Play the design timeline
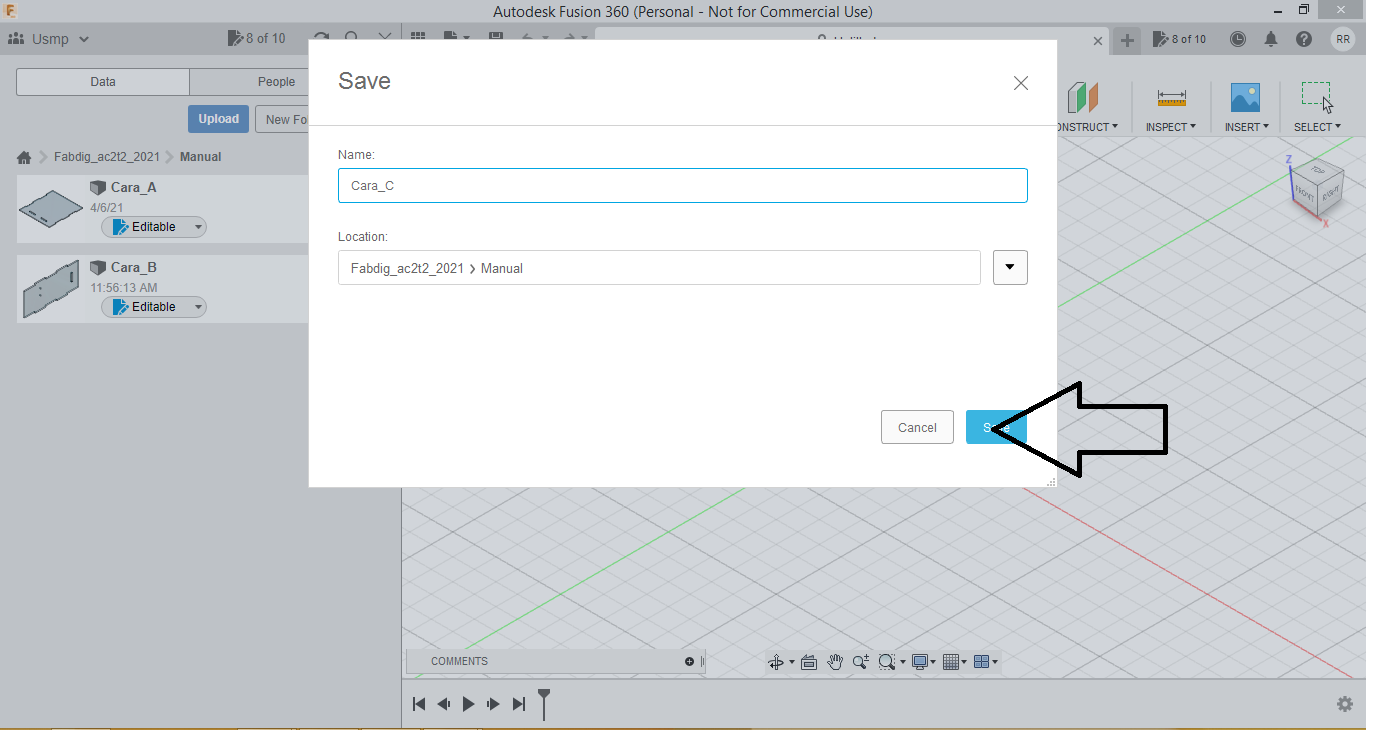 468,704
